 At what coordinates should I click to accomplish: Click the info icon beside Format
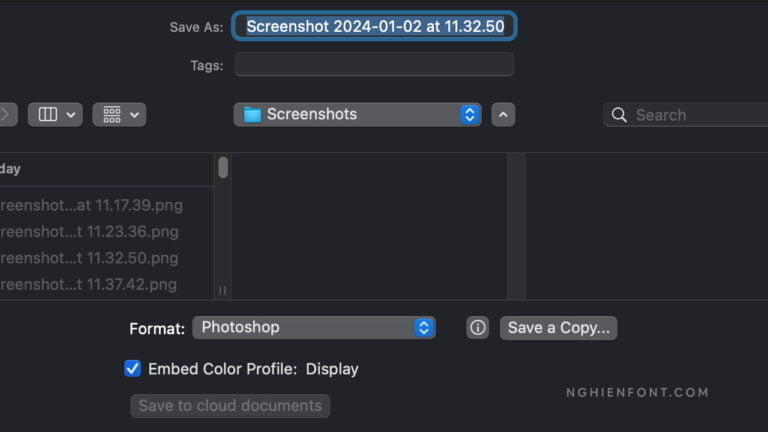(478, 327)
